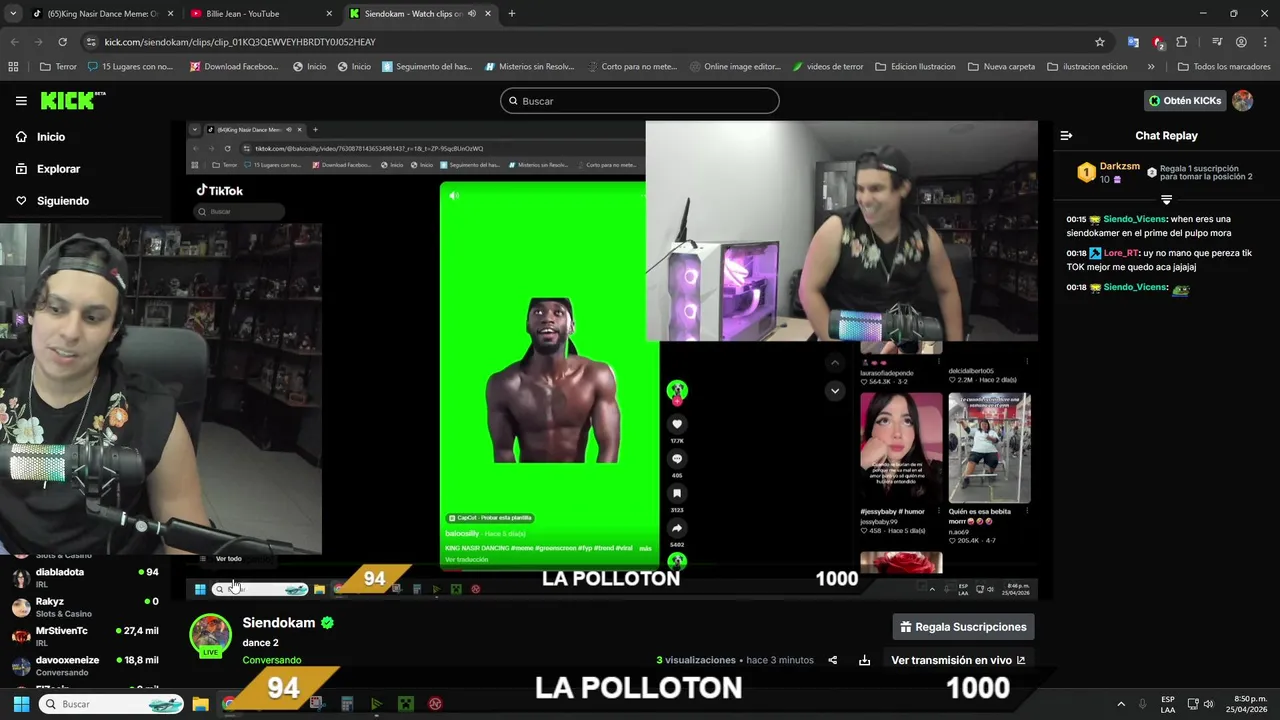
Task: Open the volume tray icon
Action: tap(1209, 704)
